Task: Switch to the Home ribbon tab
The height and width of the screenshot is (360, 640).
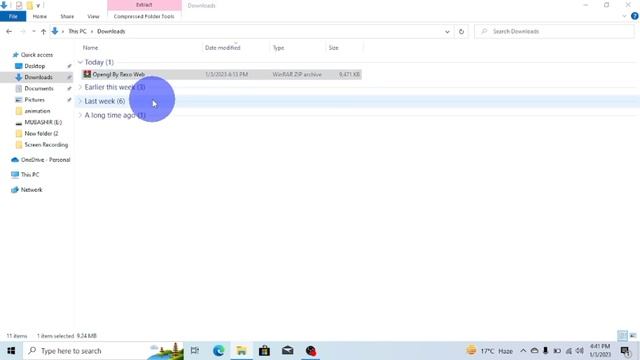Action: tap(40, 16)
